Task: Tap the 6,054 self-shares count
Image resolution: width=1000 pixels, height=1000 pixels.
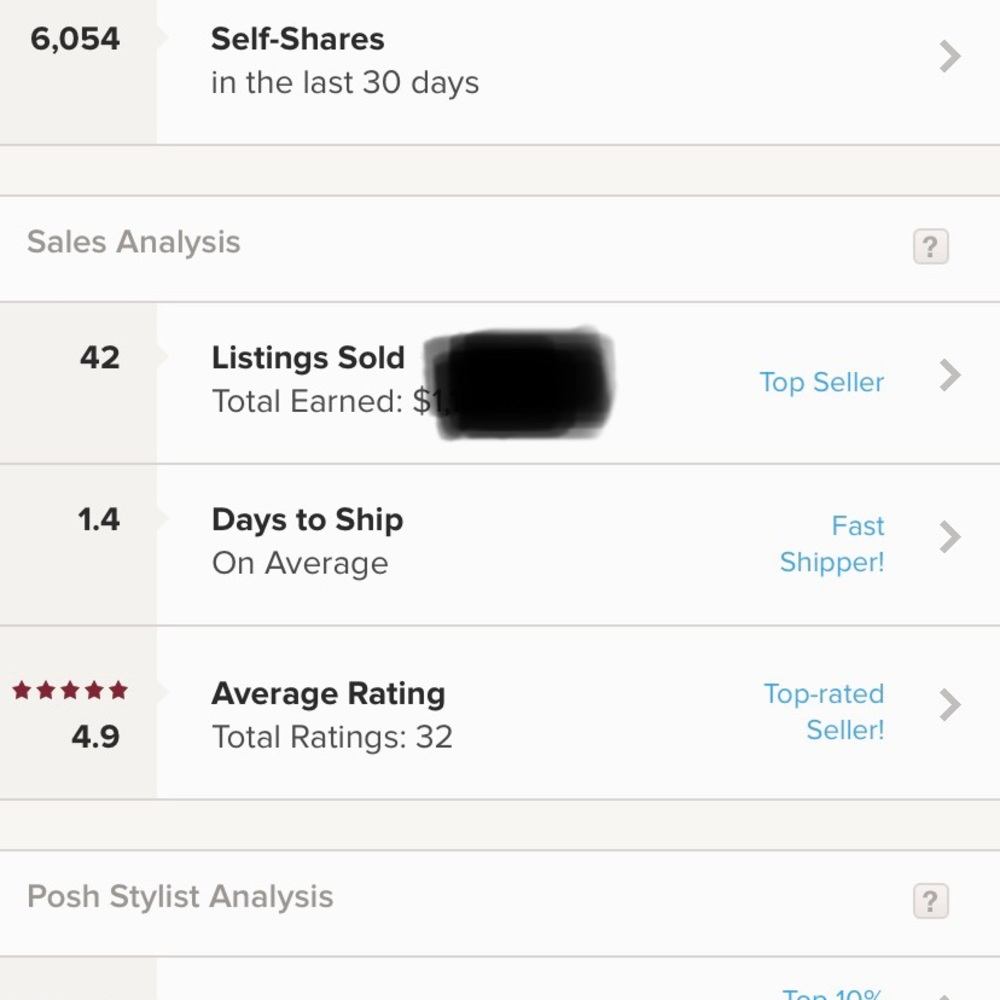Action: 75,40
